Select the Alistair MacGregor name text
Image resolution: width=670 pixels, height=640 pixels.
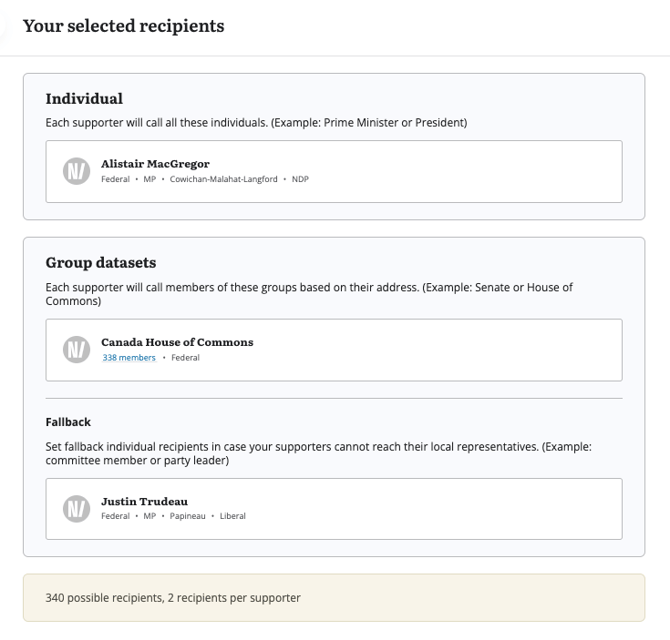pos(155,164)
